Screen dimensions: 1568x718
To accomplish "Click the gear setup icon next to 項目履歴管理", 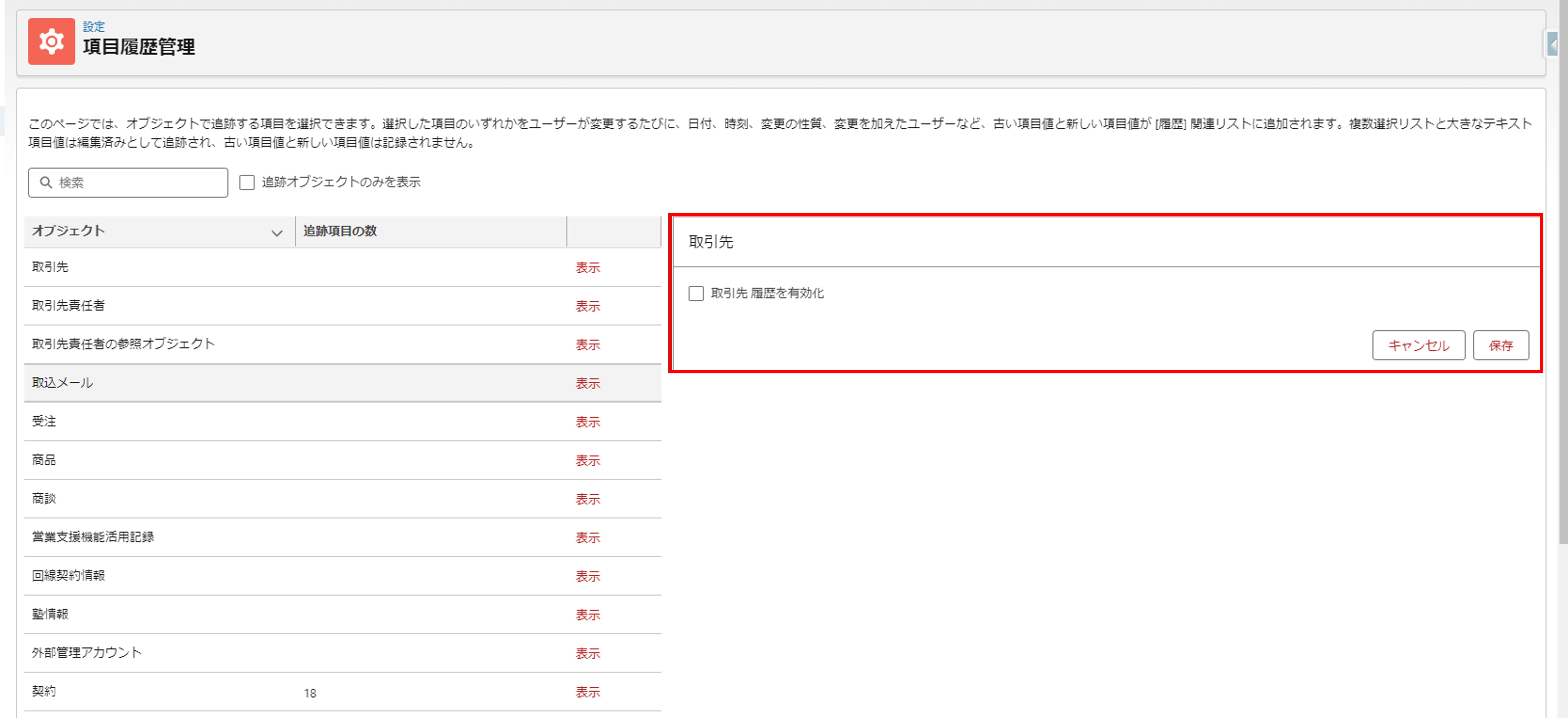I will click(51, 41).
